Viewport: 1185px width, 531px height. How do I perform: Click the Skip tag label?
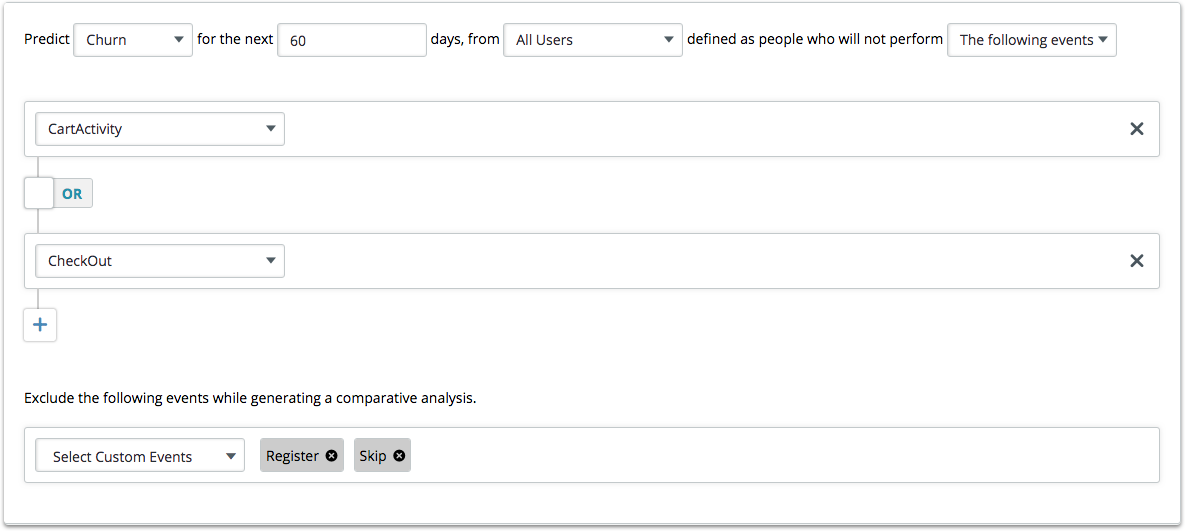[x=372, y=456]
